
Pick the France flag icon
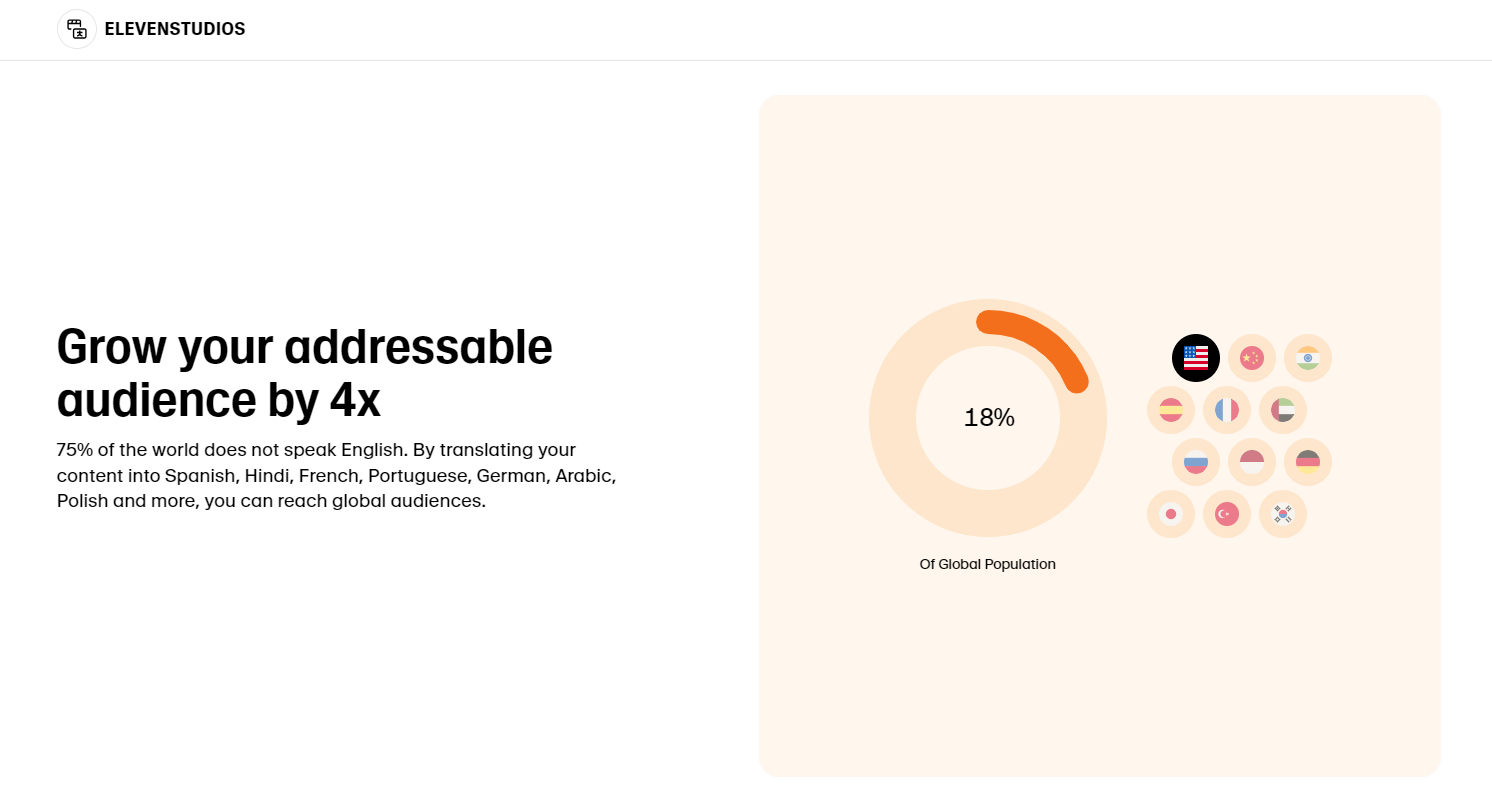pos(1227,410)
